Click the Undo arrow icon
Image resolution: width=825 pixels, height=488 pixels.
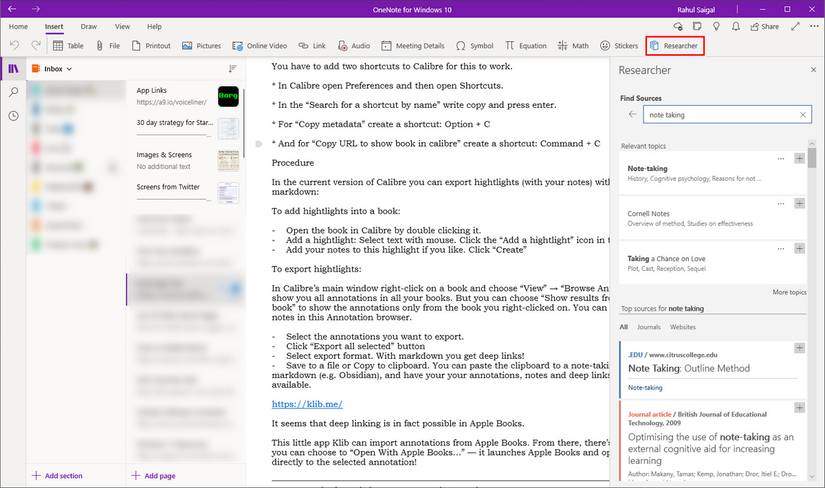tap(15, 45)
